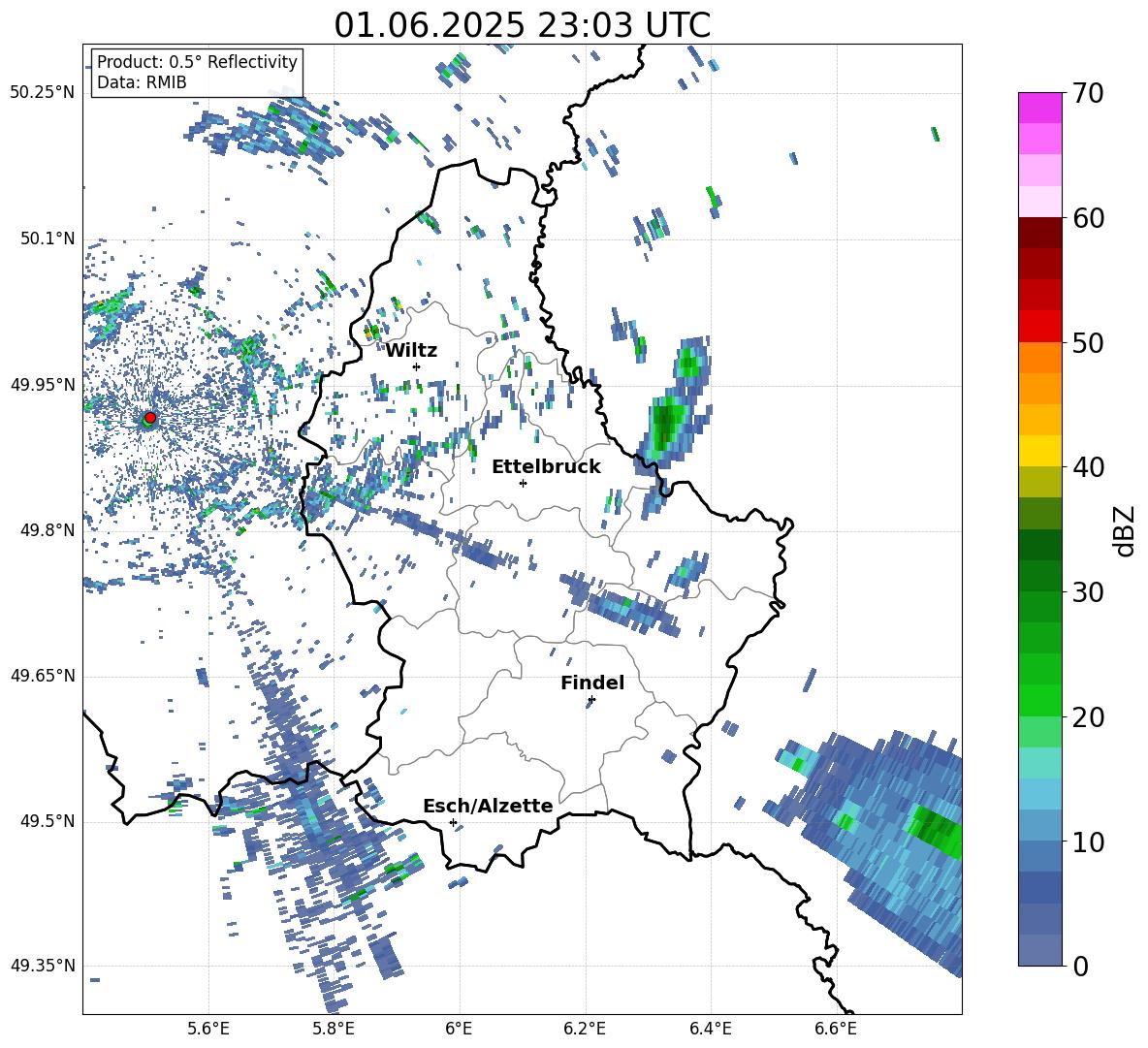The width and height of the screenshot is (1148, 1048).
Task: Click the 'Product: 0.5° Reflectivity' text
Action: pyautogui.click(x=197, y=61)
